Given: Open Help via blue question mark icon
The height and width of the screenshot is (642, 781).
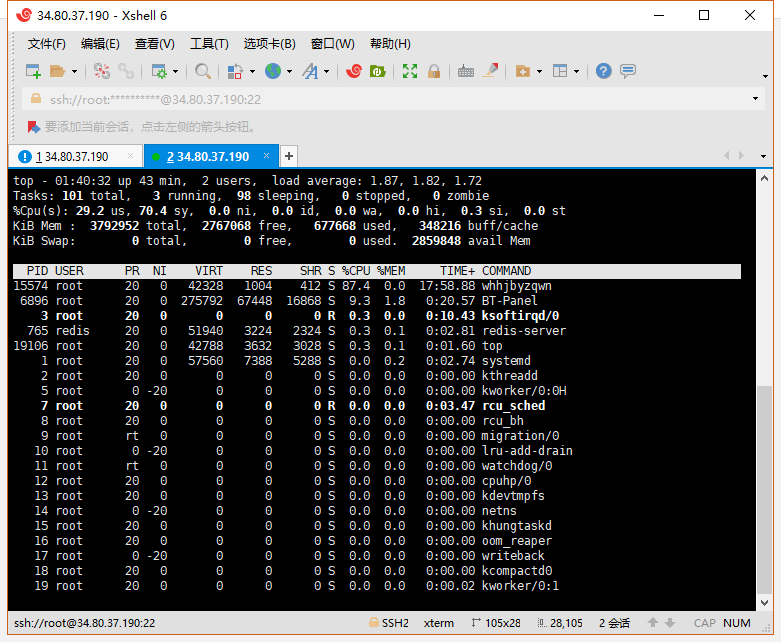Looking at the screenshot, I should [x=603, y=71].
